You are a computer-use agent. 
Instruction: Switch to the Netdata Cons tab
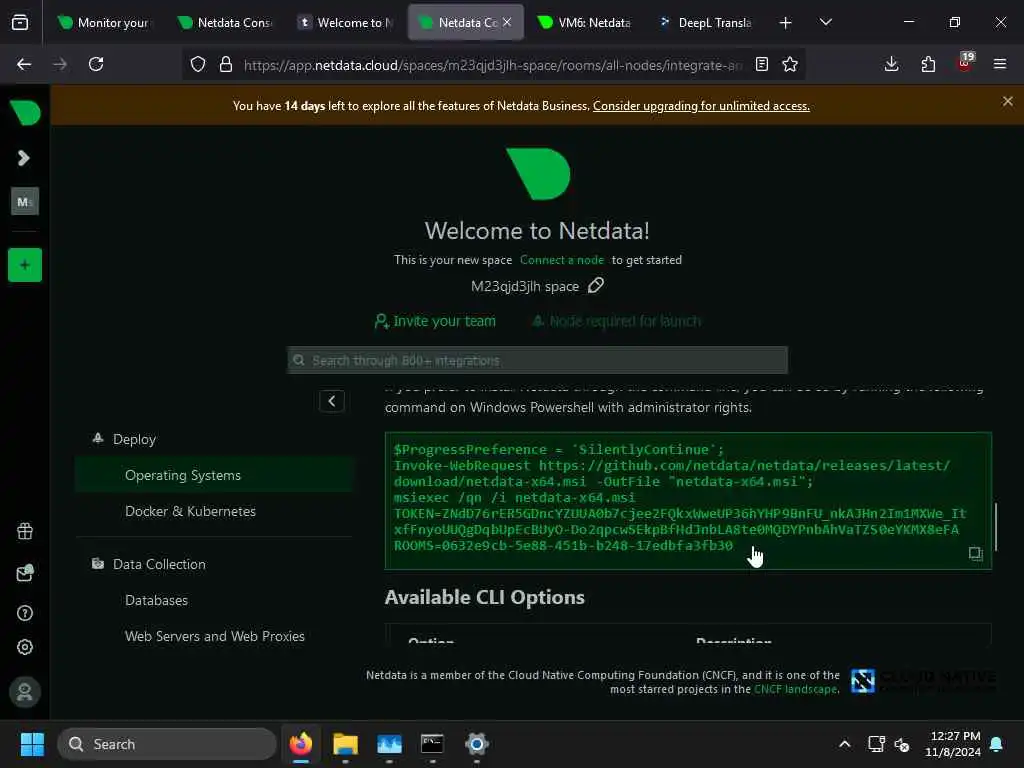[x=225, y=23]
